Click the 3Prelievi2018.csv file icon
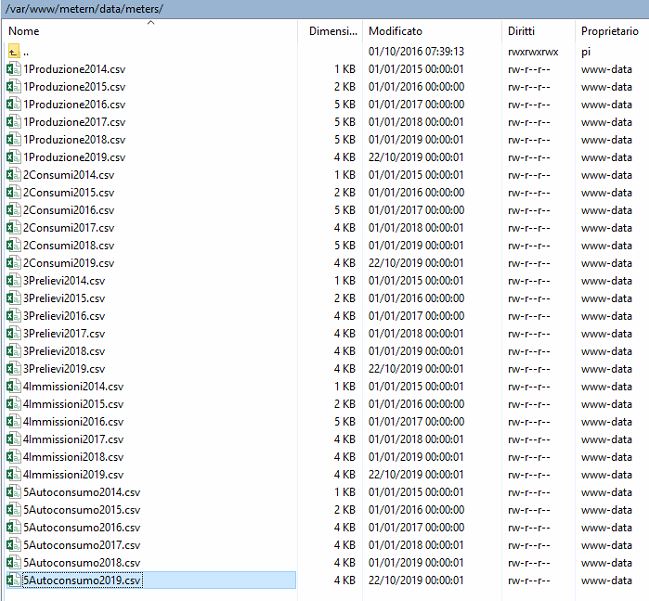The width and height of the screenshot is (649, 601). (x=14, y=351)
